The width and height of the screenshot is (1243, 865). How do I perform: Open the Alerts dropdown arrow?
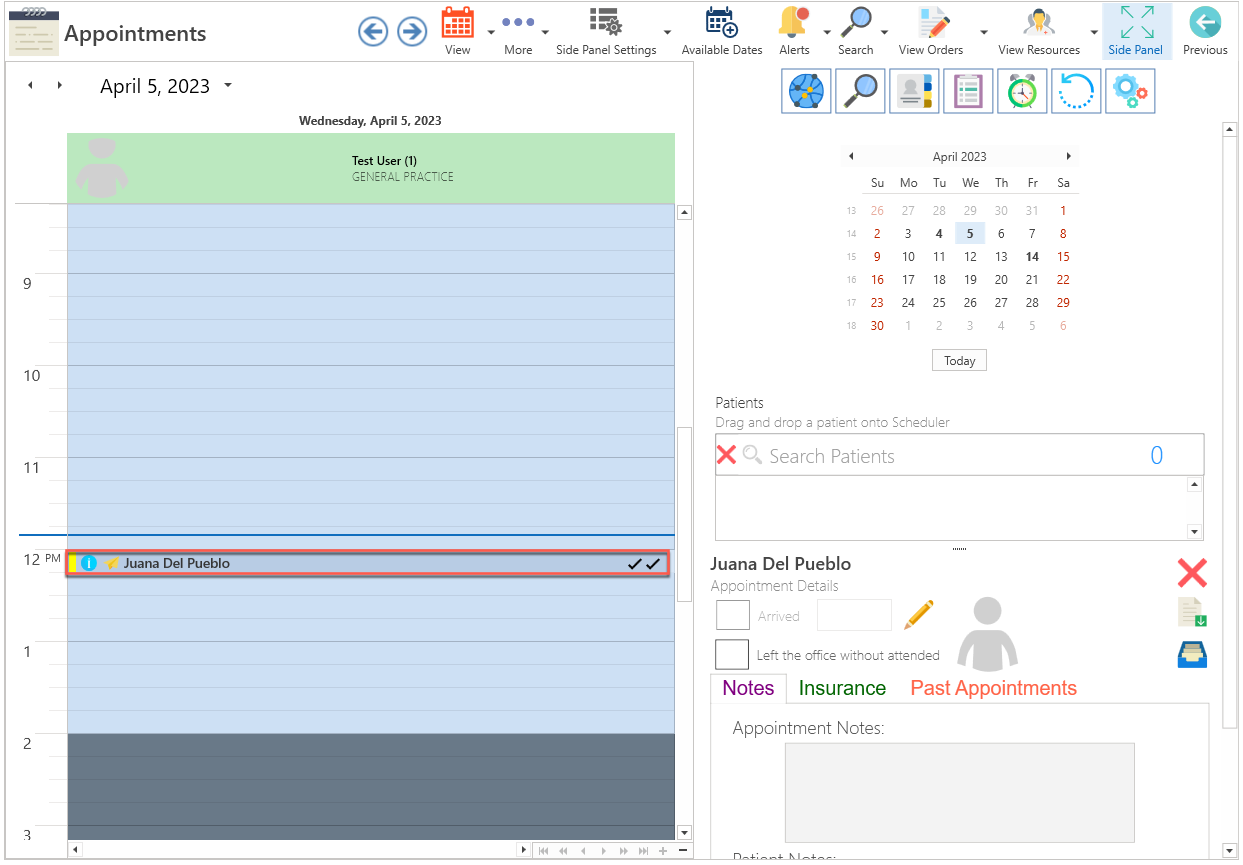pos(827,32)
